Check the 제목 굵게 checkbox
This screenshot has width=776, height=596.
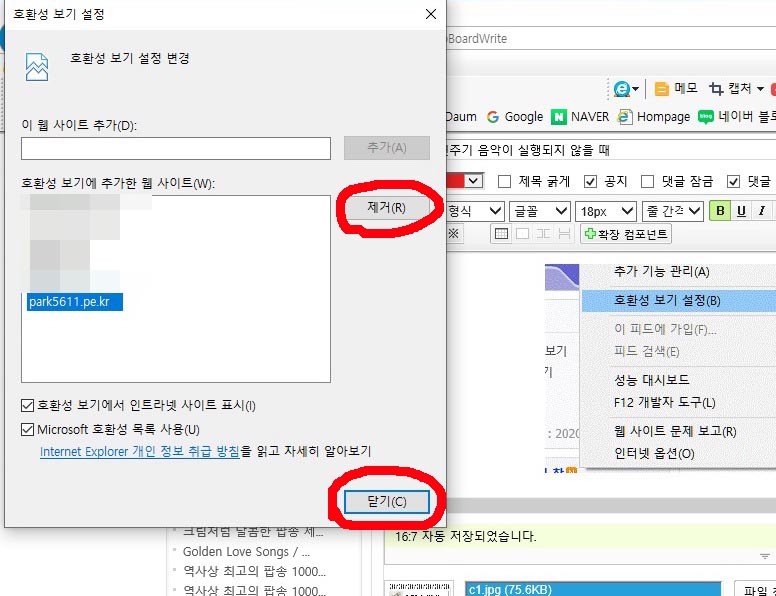(504, 182)
